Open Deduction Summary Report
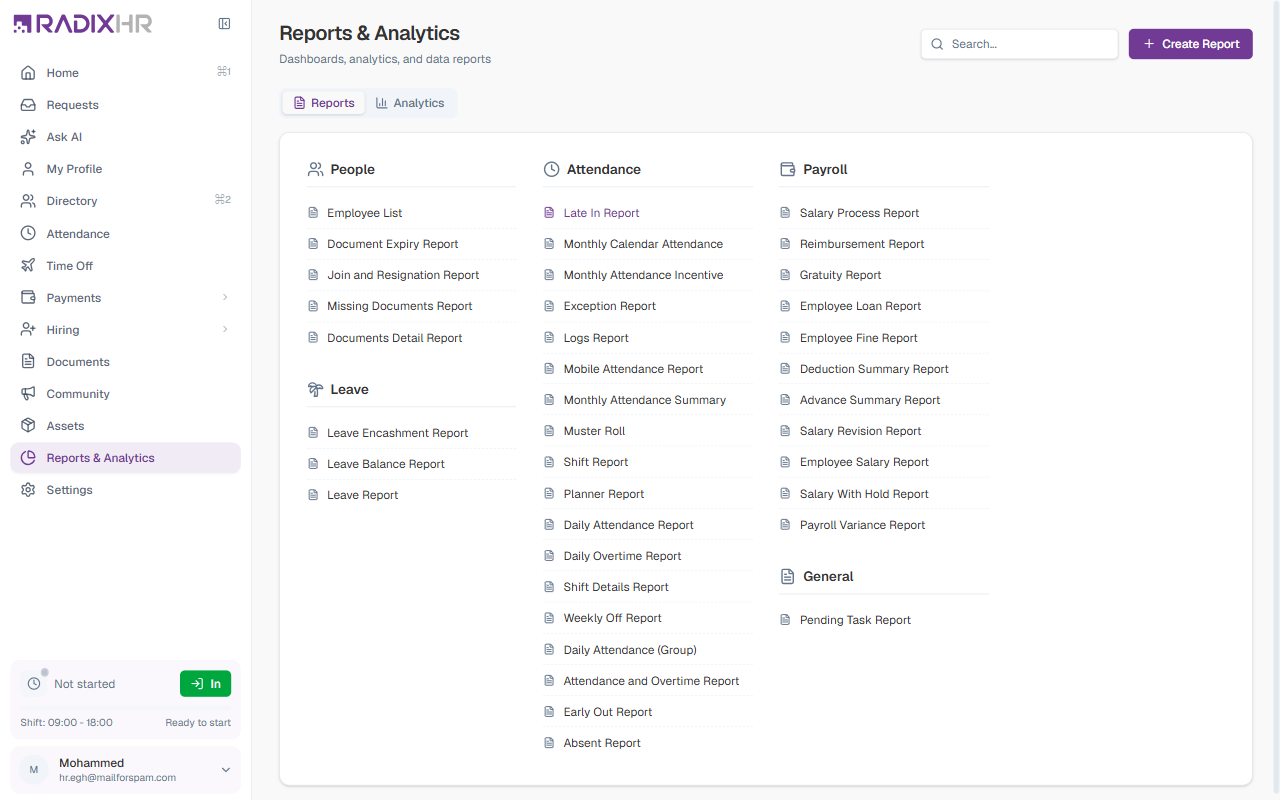Image resolution: width=1280 pixels, height=800 pixels. (x=874, y=369)
